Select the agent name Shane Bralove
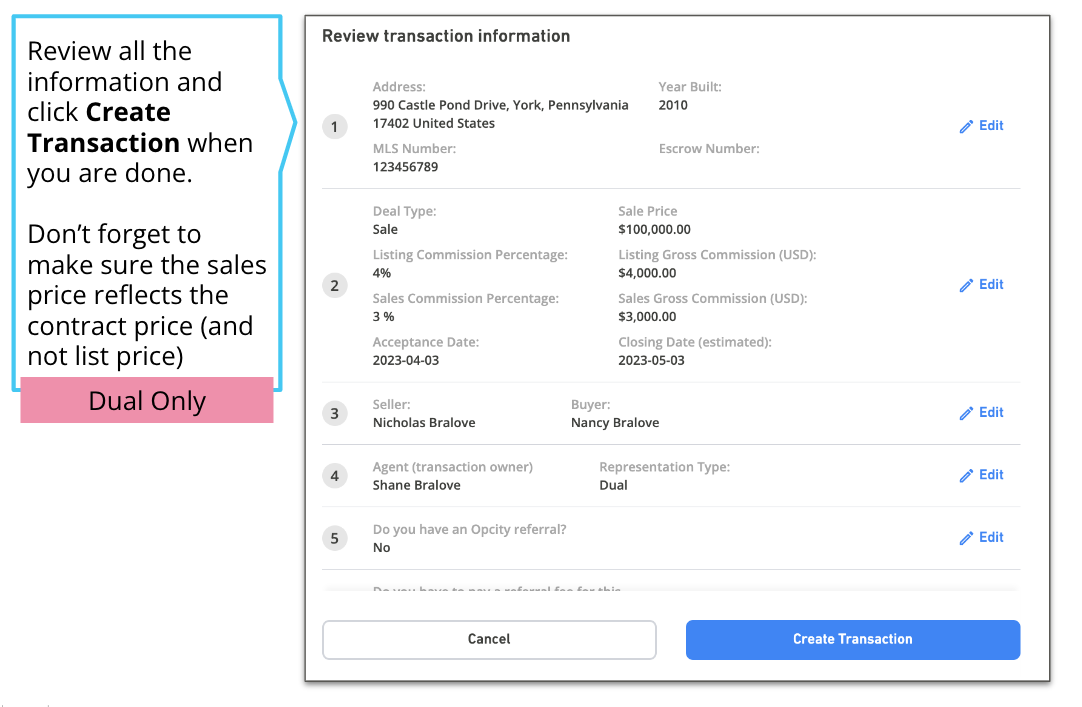1082x707 pixels. click(416, 485)
